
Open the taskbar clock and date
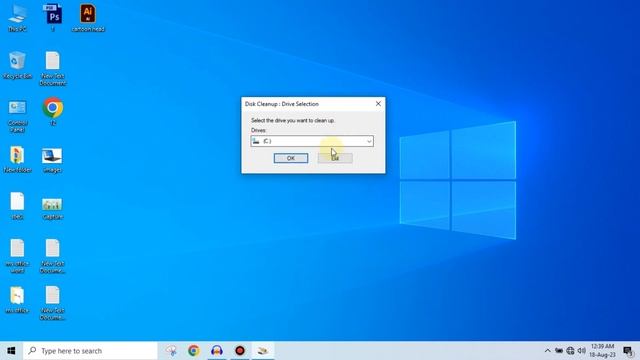[602, 351]
